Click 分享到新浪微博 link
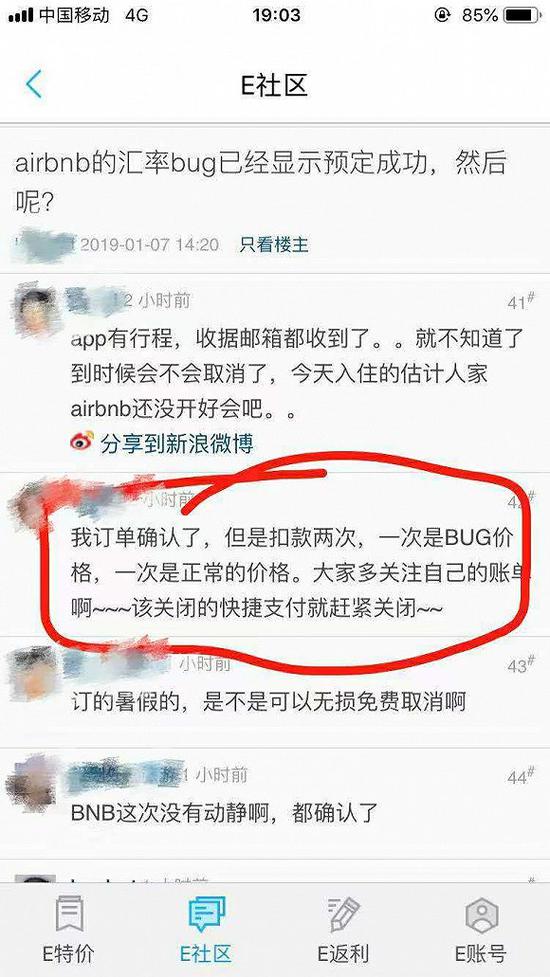The image size is (550, 977). (x=177, y=443)
